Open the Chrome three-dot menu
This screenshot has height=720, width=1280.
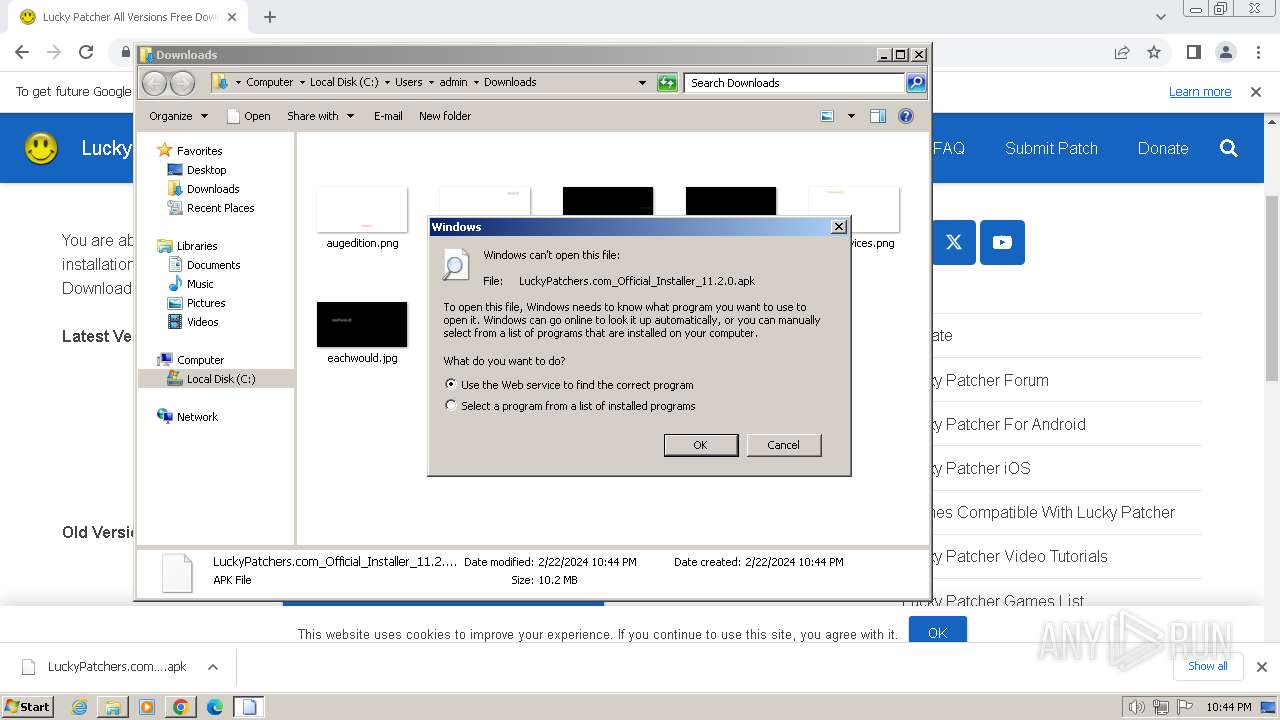tap(1258, 52)
